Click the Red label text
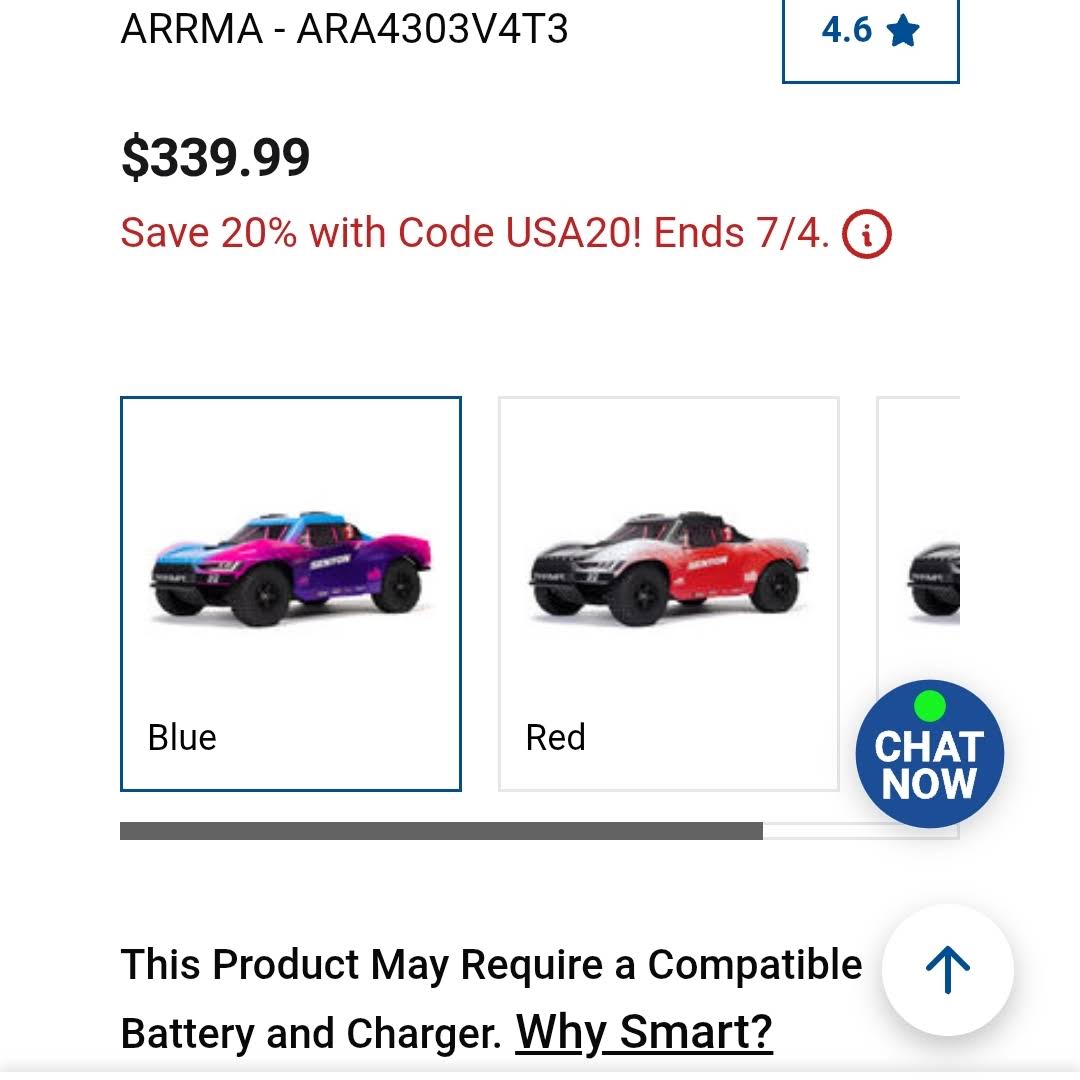Viewport: 1080px width, 1080px height. tap(556, 737)
